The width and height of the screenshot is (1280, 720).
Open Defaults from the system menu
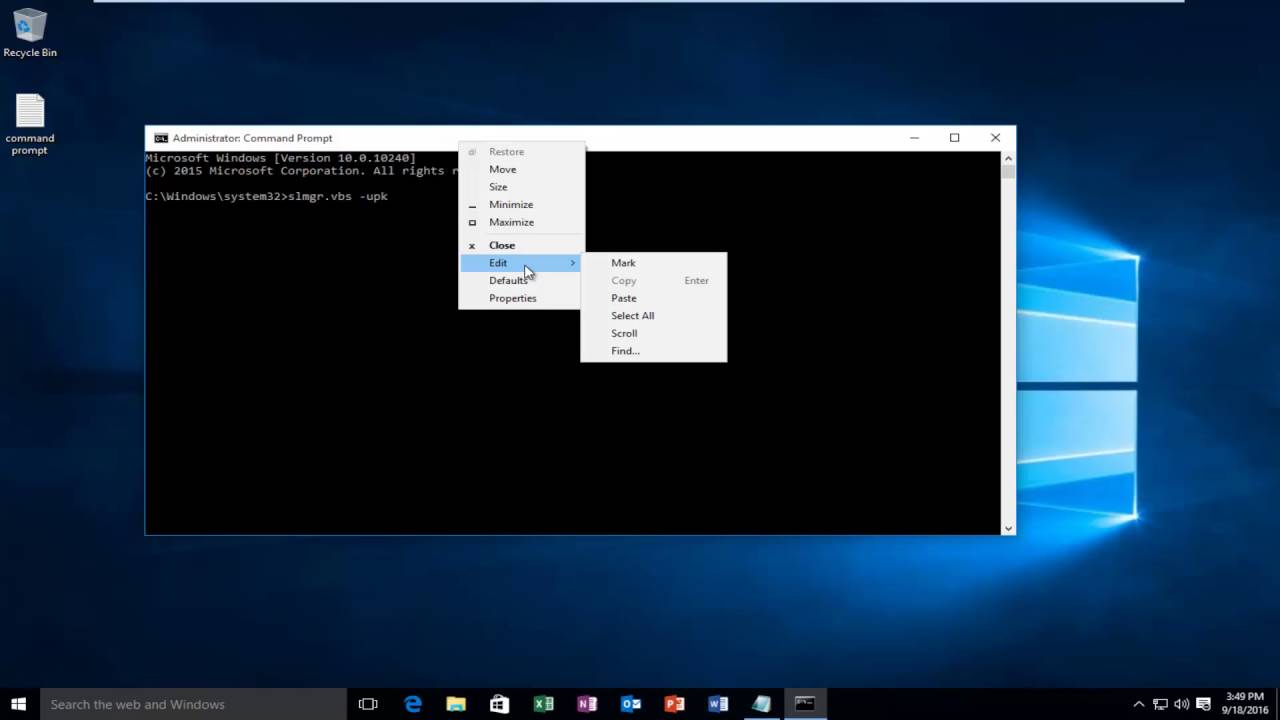pyautogui.click(x=520, y=280)
